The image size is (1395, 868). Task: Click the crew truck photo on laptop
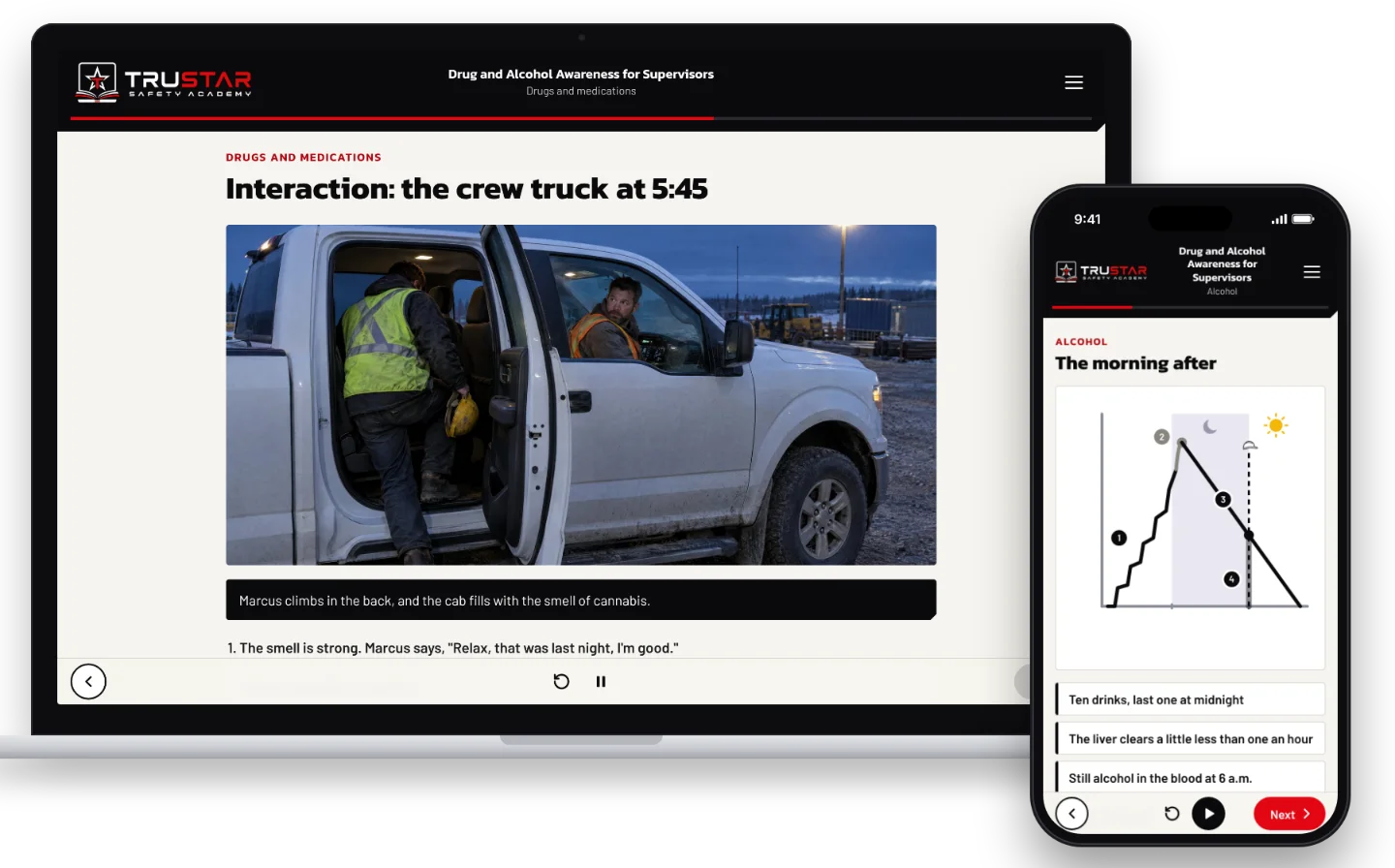pyautogui.click(x=581, y=395)
